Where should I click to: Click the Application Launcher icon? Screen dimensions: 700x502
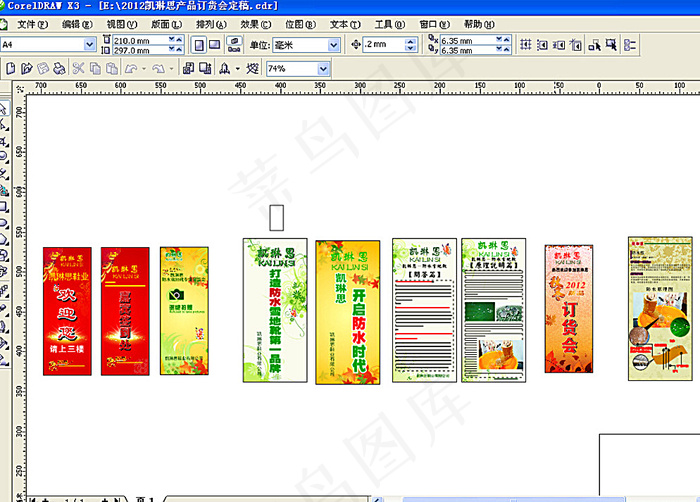[225, 68]
